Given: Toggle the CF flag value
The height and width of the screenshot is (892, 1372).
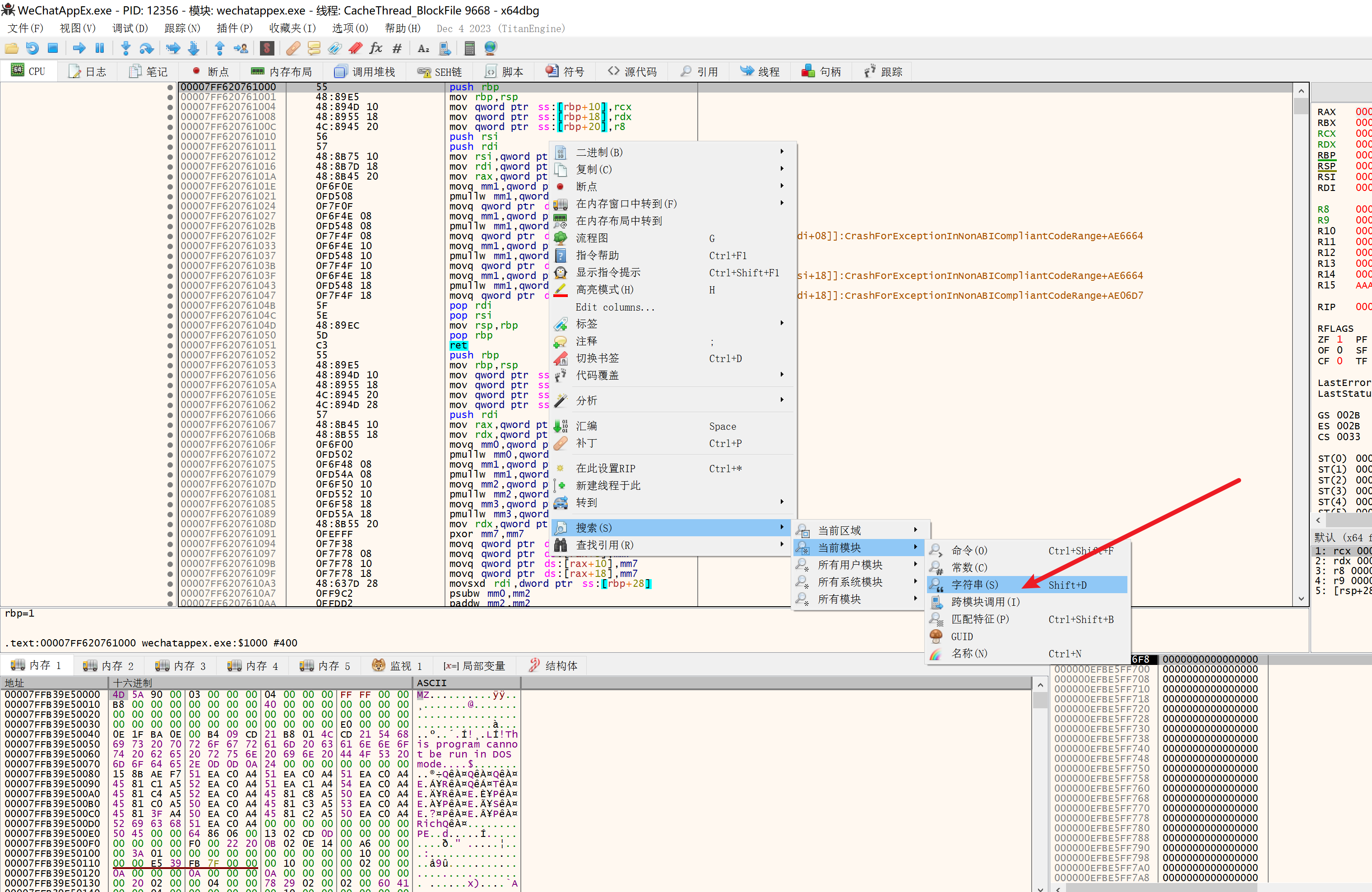Looking at the screenshot, I should coord(1340,361).
